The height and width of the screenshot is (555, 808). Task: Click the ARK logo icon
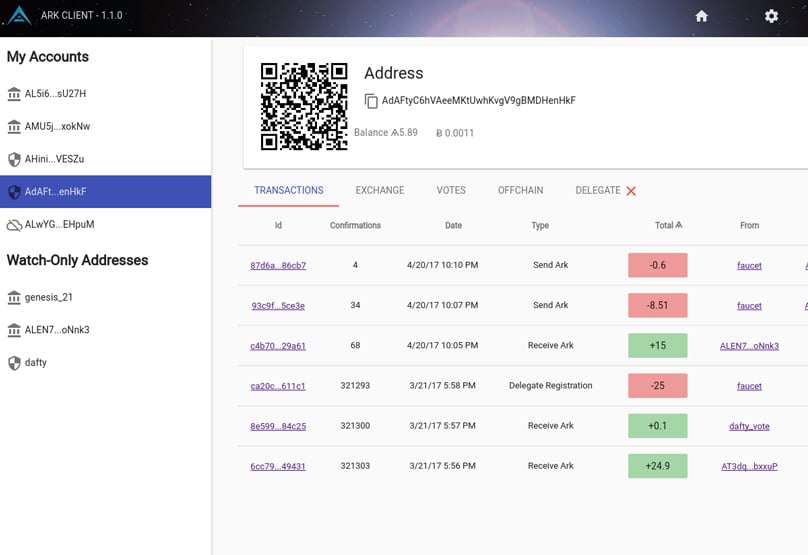tap(19, 15)
